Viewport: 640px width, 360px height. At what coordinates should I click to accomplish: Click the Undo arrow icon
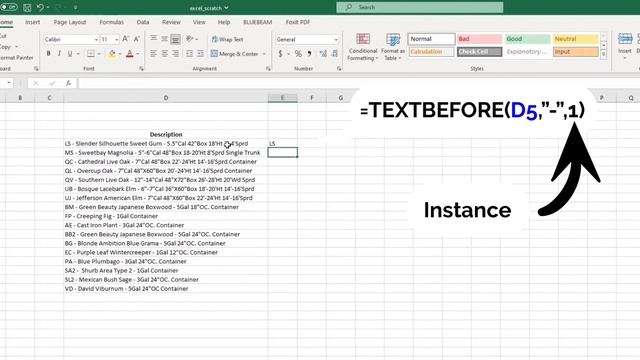(x=40, y=7)
